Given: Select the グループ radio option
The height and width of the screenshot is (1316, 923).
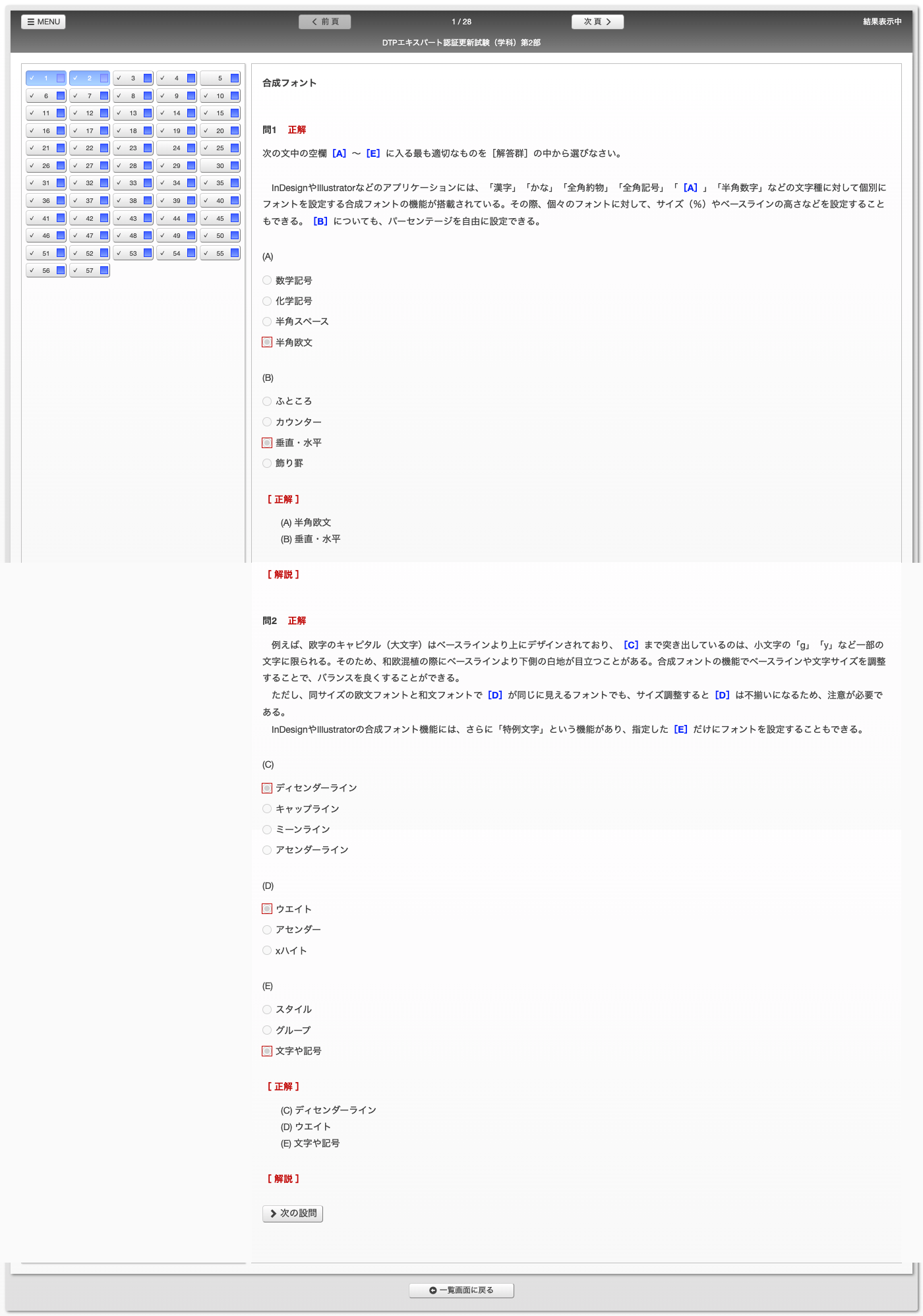Looking at the screenshot, I should point(267,1031).
